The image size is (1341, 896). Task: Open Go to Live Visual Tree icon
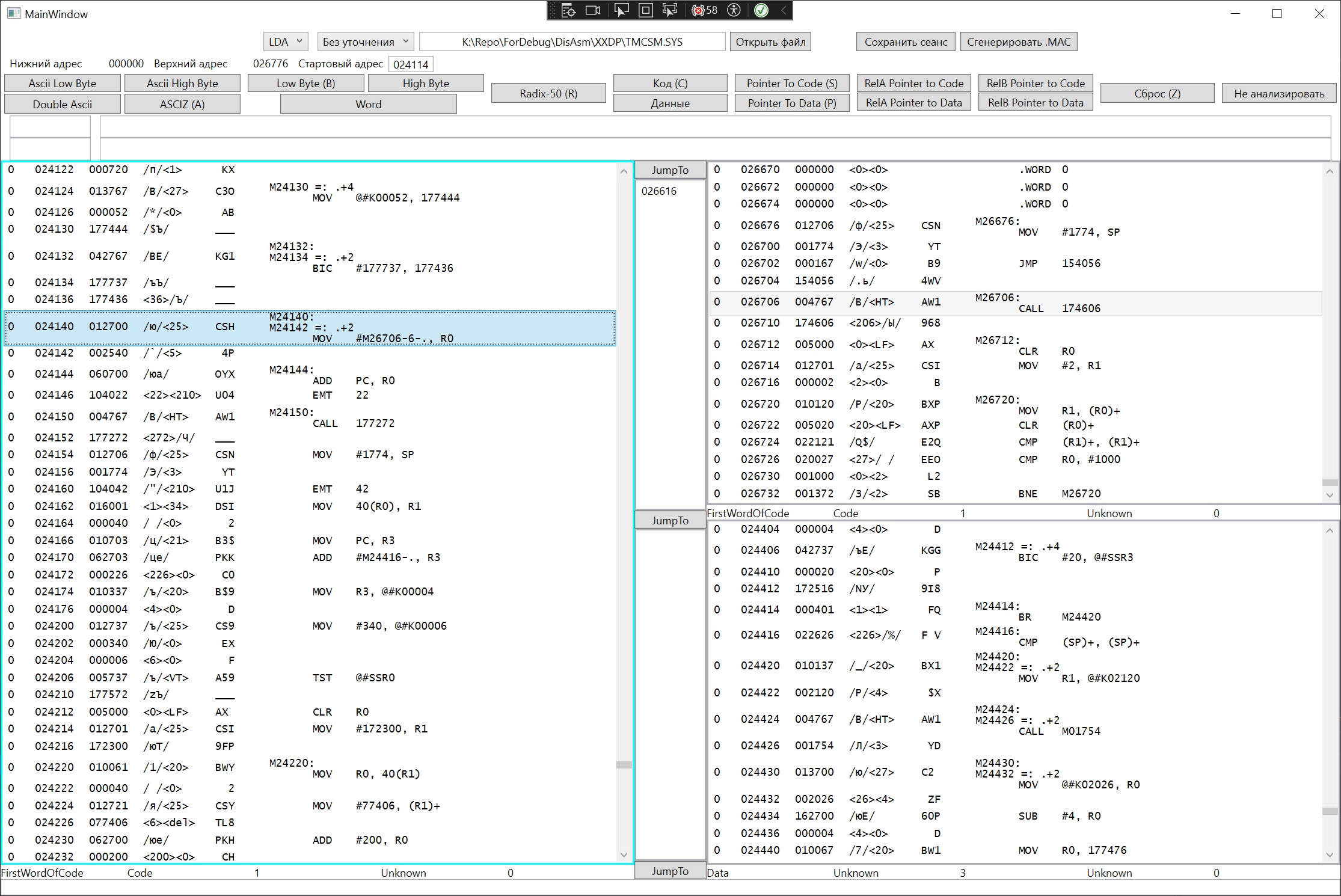click(568, 10)
